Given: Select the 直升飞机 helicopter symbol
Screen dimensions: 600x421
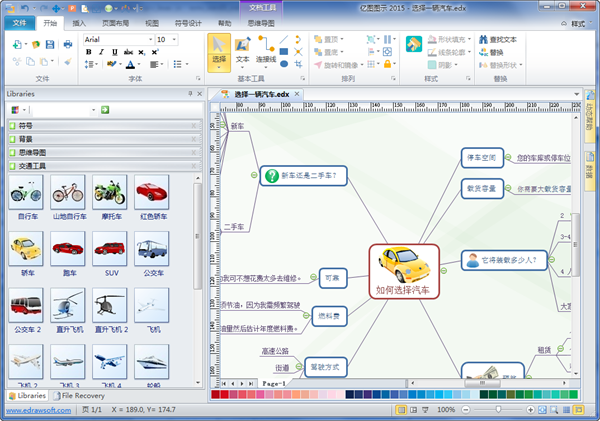Looking at the screenshot, I should coord(67,308).
